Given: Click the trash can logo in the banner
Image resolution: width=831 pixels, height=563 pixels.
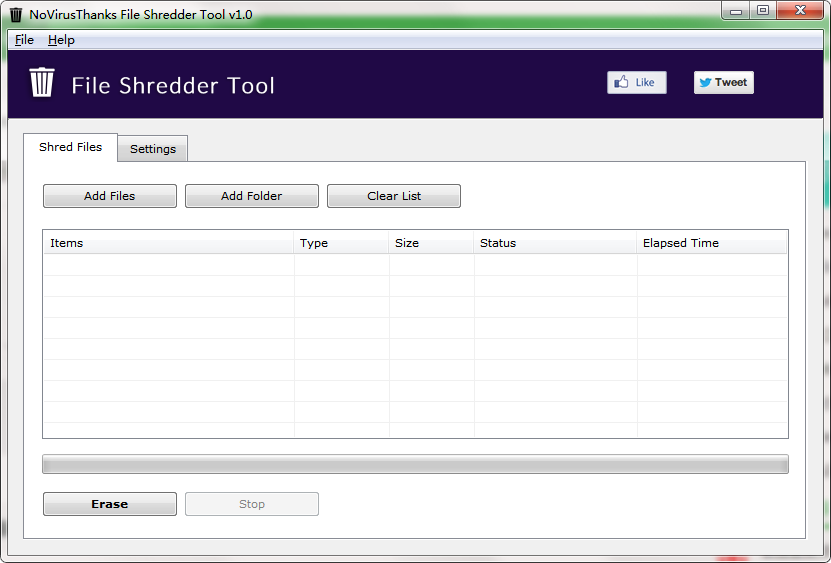Looking at the screenshot, I should (41, 82).
